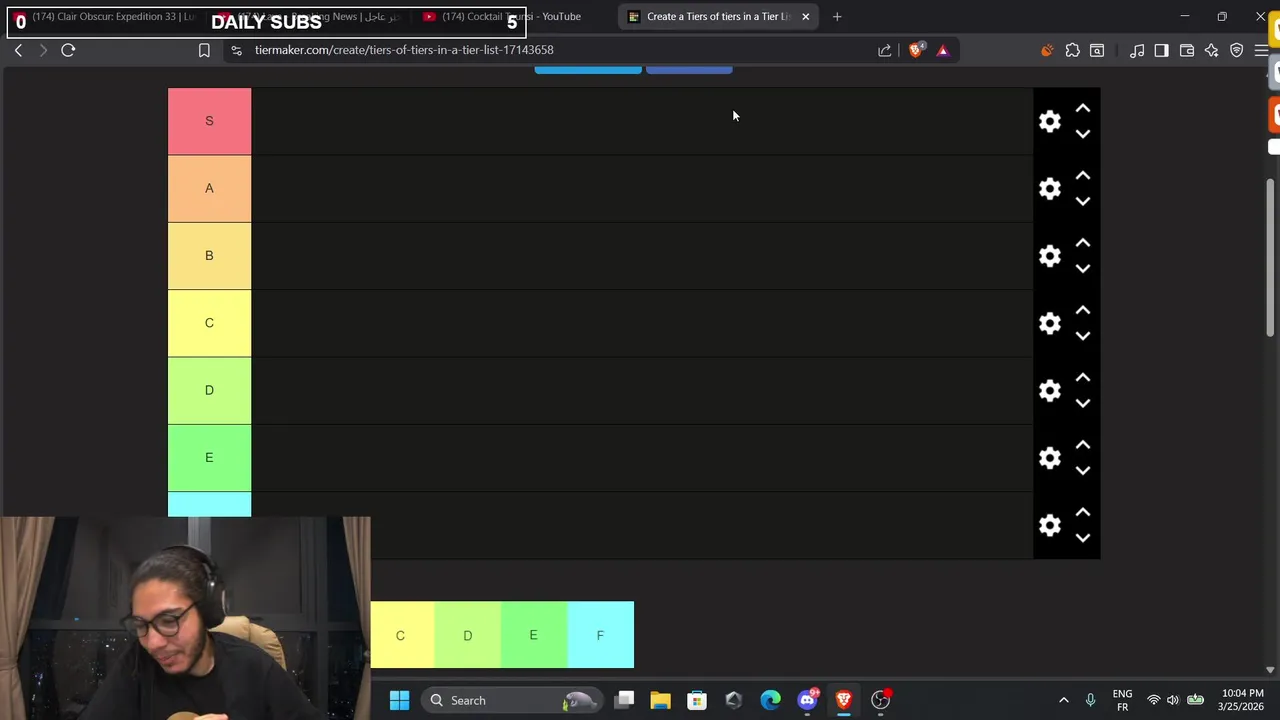Select the cyan F image tile in the item pool
This screenshot has height=720, width=1280.
click(600, 635)
